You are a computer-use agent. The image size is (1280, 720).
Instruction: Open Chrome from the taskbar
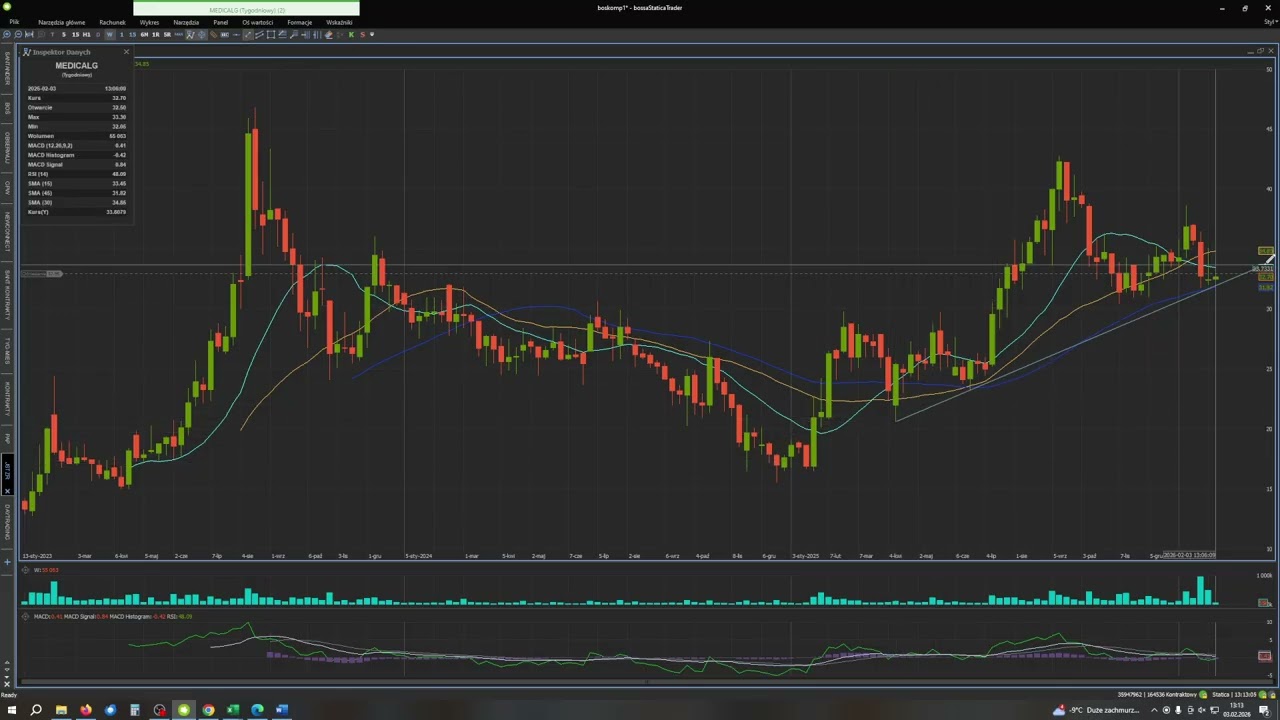click(x=208, y=710)
